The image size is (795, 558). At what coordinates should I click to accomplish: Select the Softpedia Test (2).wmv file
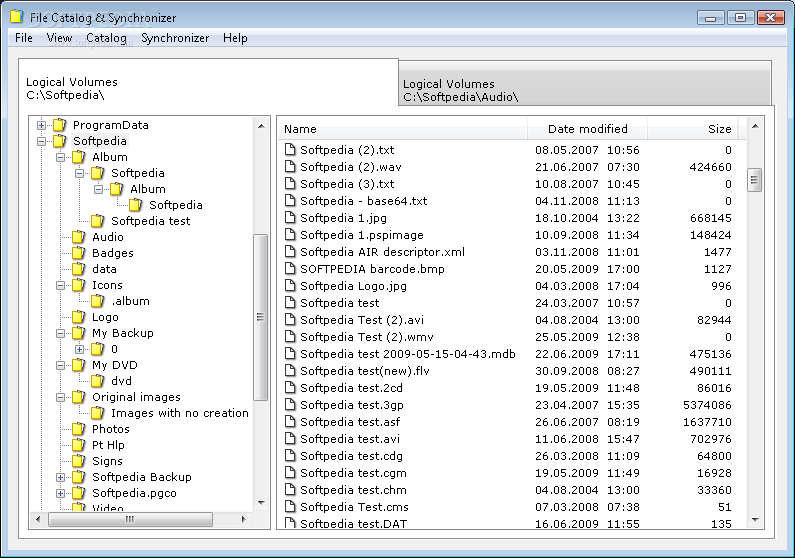point(367,337)
